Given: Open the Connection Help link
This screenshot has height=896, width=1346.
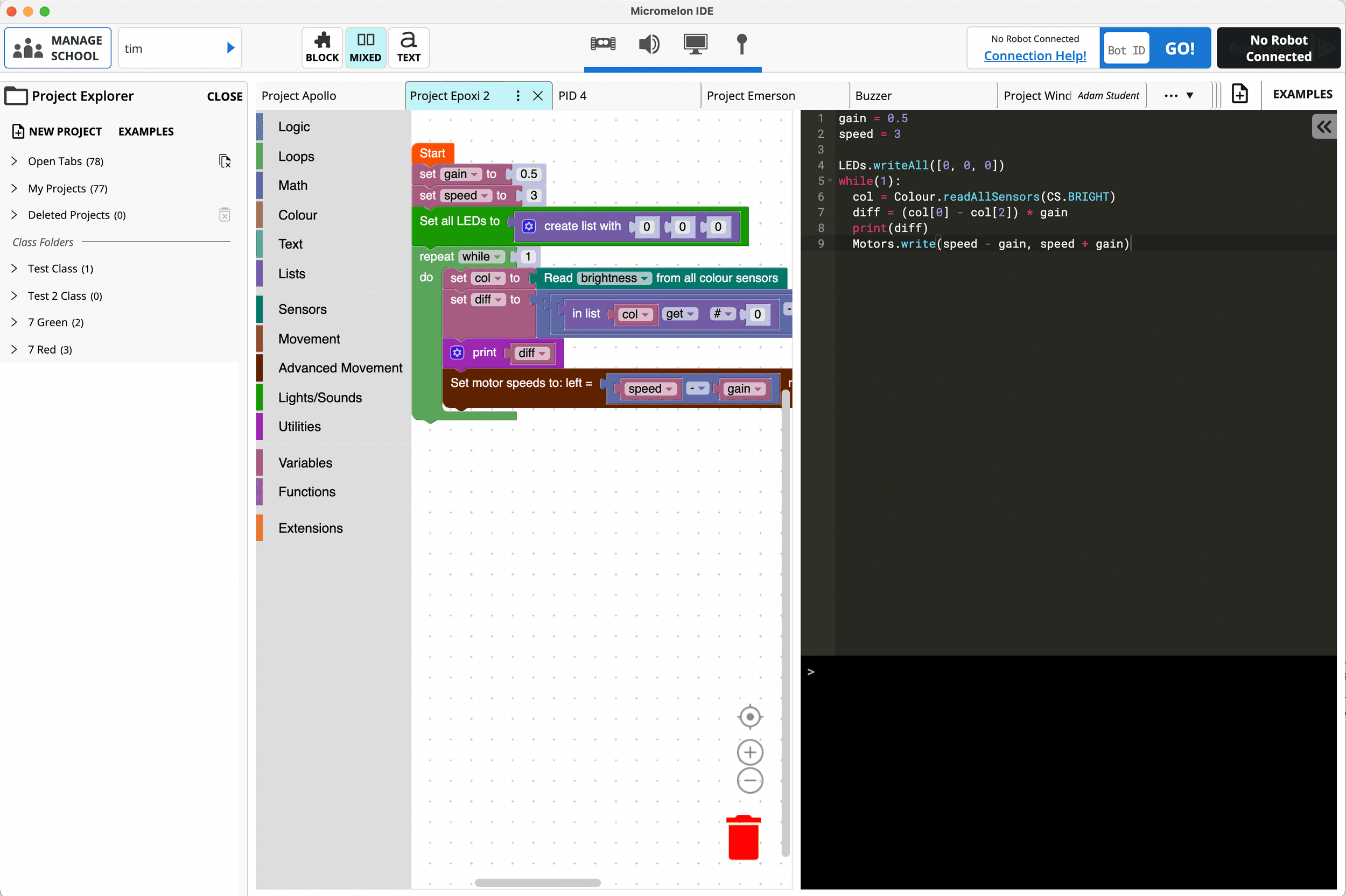Looking at the screenshot, I should tap(1034, 56).
